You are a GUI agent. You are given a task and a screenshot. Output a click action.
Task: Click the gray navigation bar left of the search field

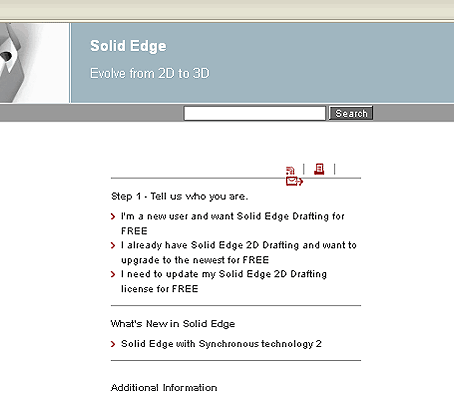92,113
